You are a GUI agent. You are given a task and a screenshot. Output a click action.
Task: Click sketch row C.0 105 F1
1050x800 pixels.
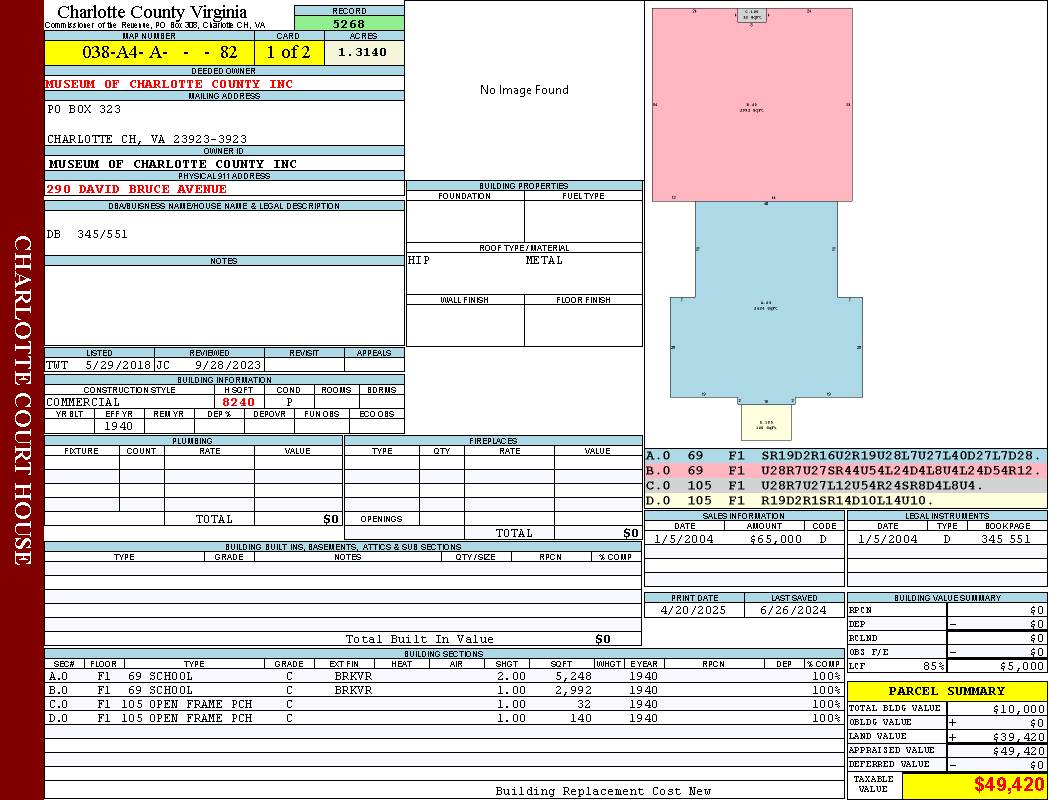tap(845, 485)
